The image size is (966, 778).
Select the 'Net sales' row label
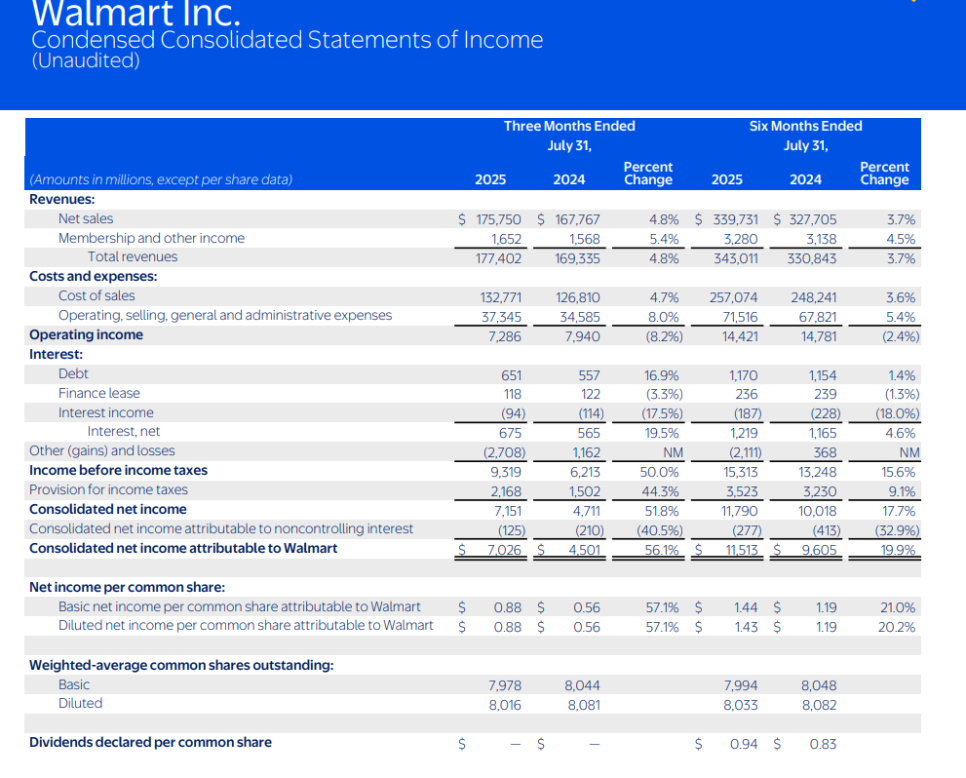[x=86, y=219]
